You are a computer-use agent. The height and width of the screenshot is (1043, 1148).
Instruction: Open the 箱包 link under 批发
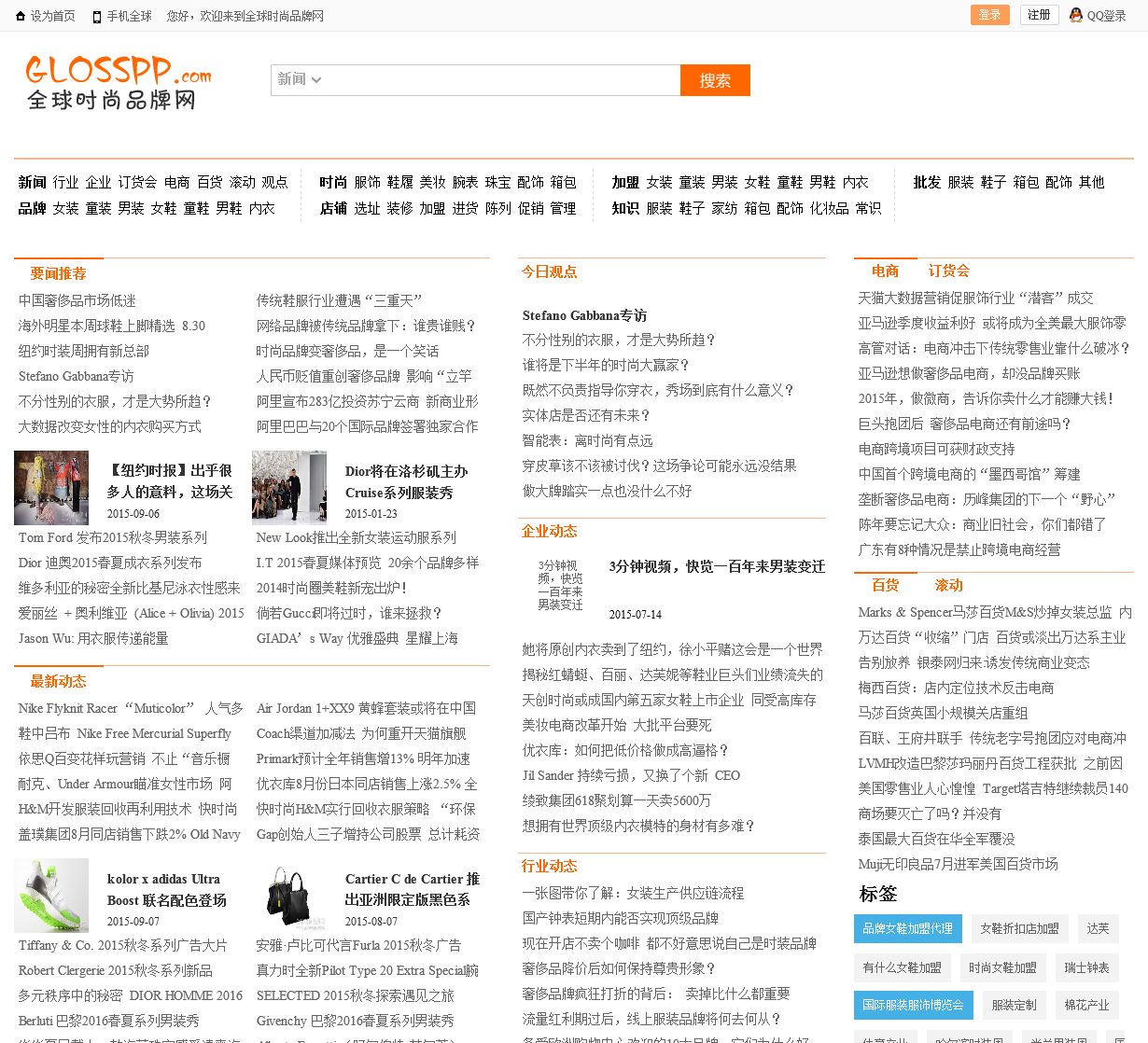coord(1026,182)
